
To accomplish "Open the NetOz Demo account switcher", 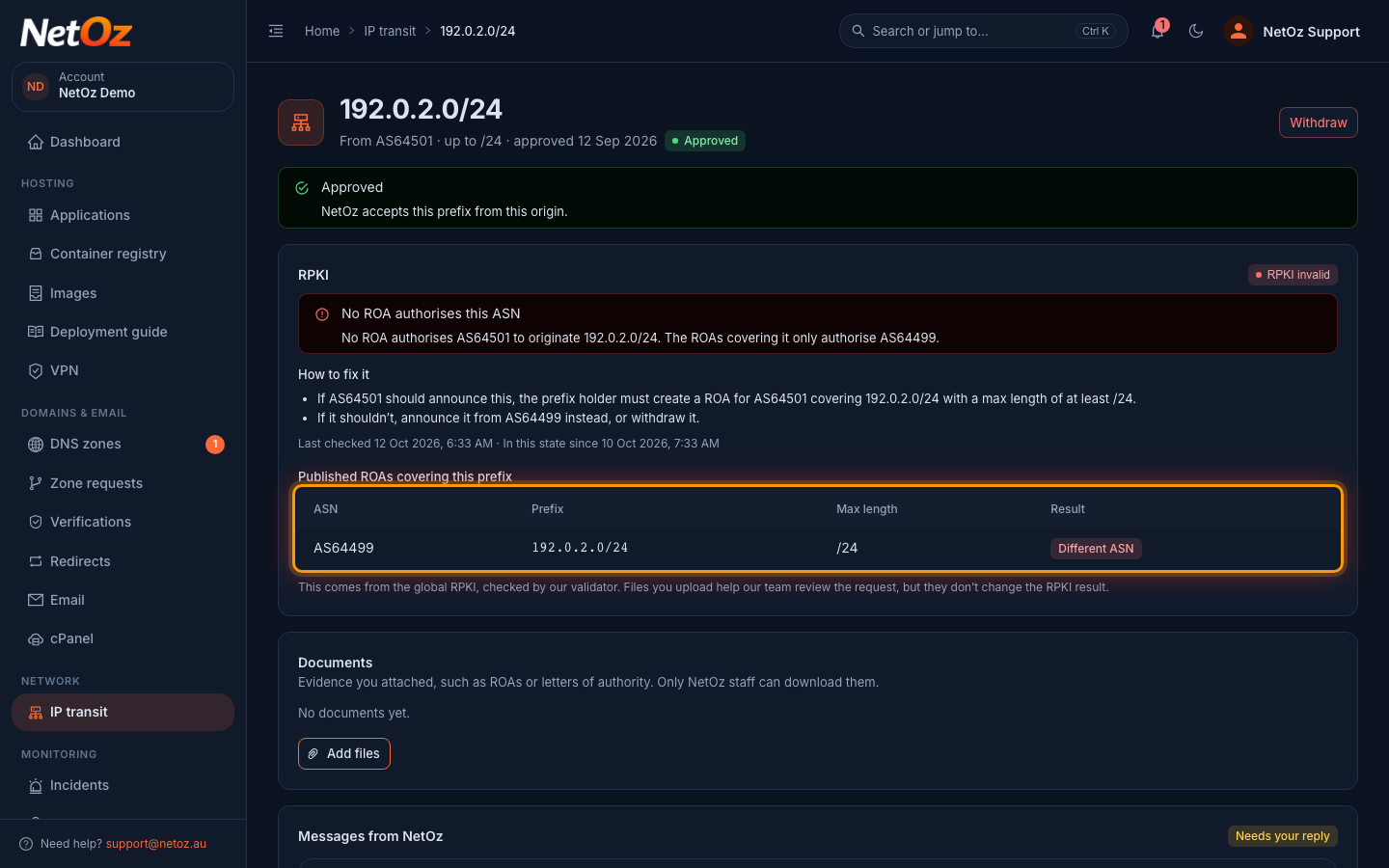I will coord(123,86).
